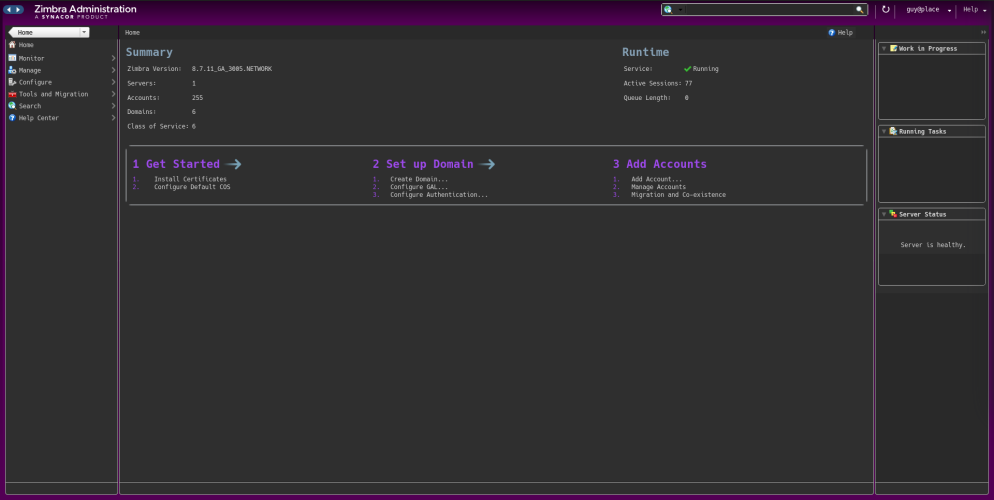
Task: Expand the Tools and Migration chevron
Action: point(113,94)
